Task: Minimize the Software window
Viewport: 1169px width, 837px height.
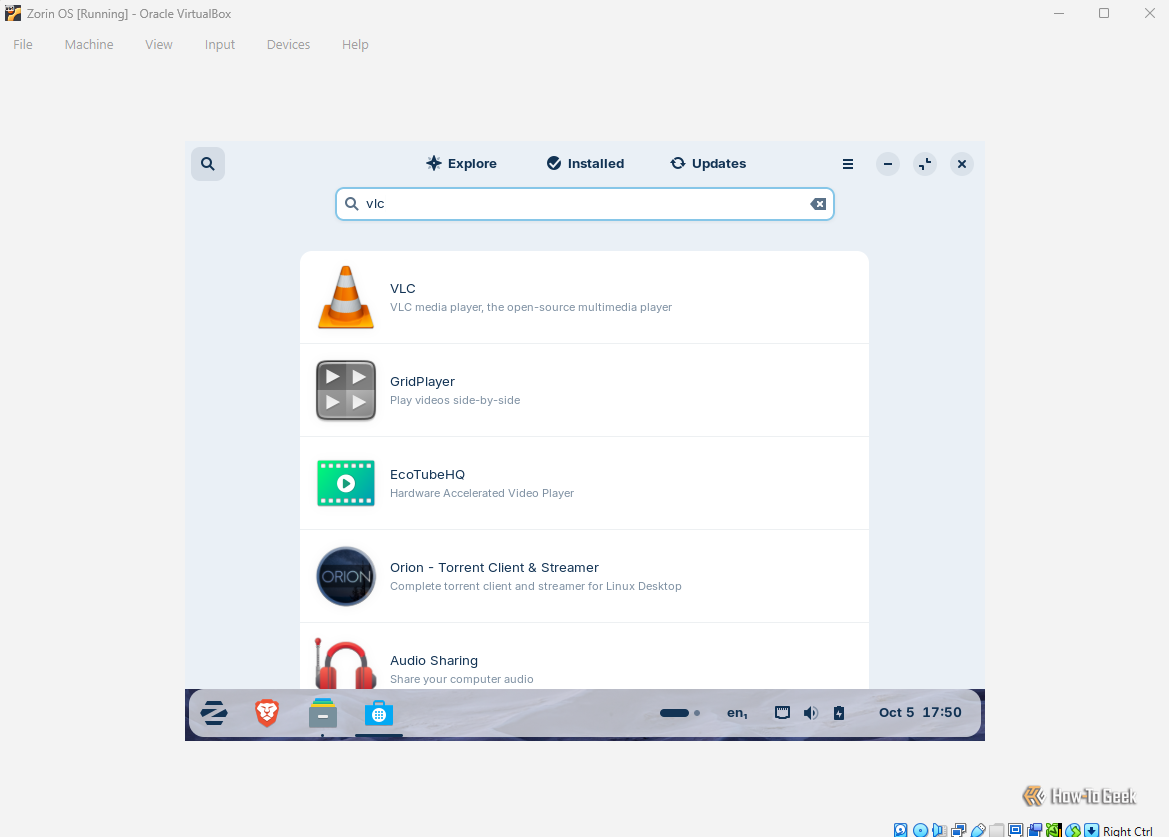Action: (887, 164)
